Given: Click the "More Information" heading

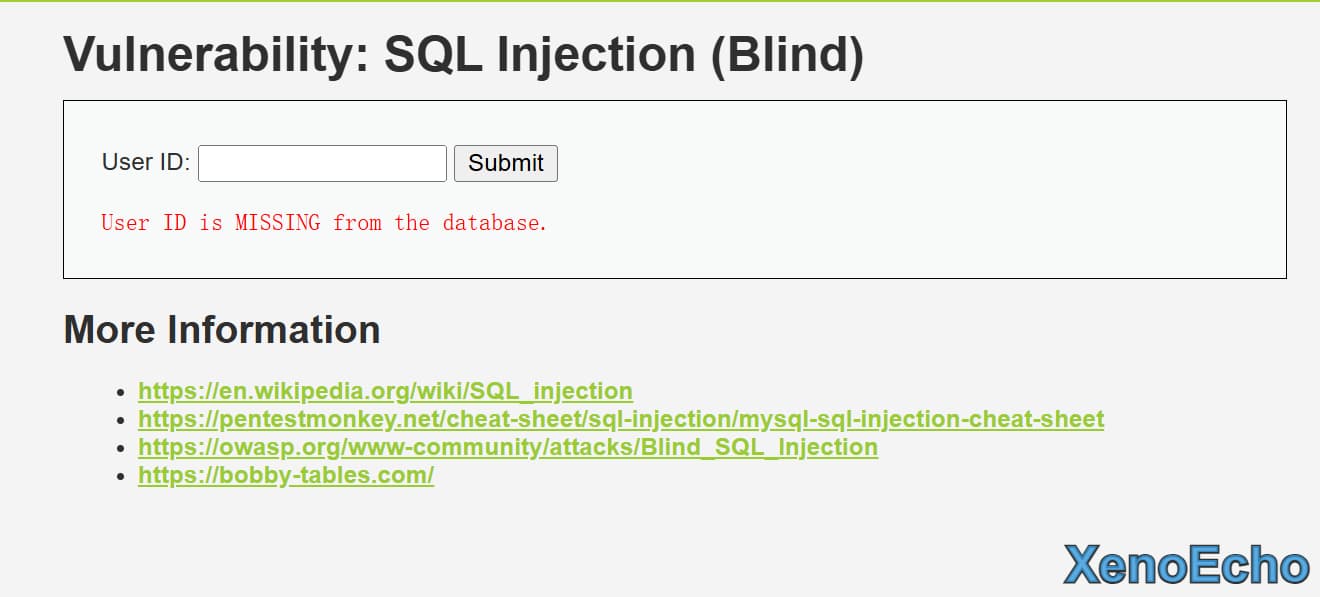Looking at the screenshot, I should pyautogui.click(x=222, y=329).
